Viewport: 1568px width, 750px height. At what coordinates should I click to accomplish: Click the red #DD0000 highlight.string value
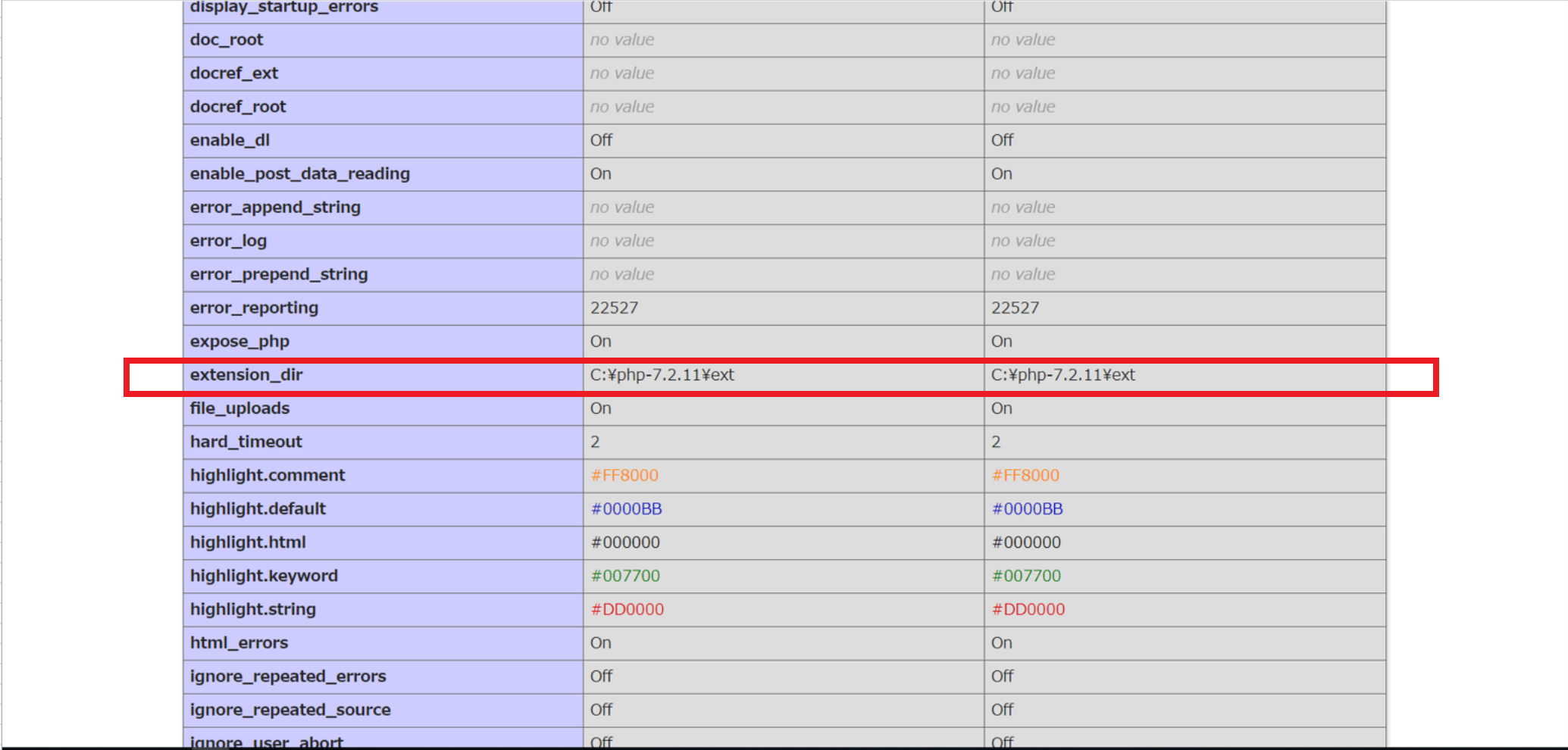[628, 609]
